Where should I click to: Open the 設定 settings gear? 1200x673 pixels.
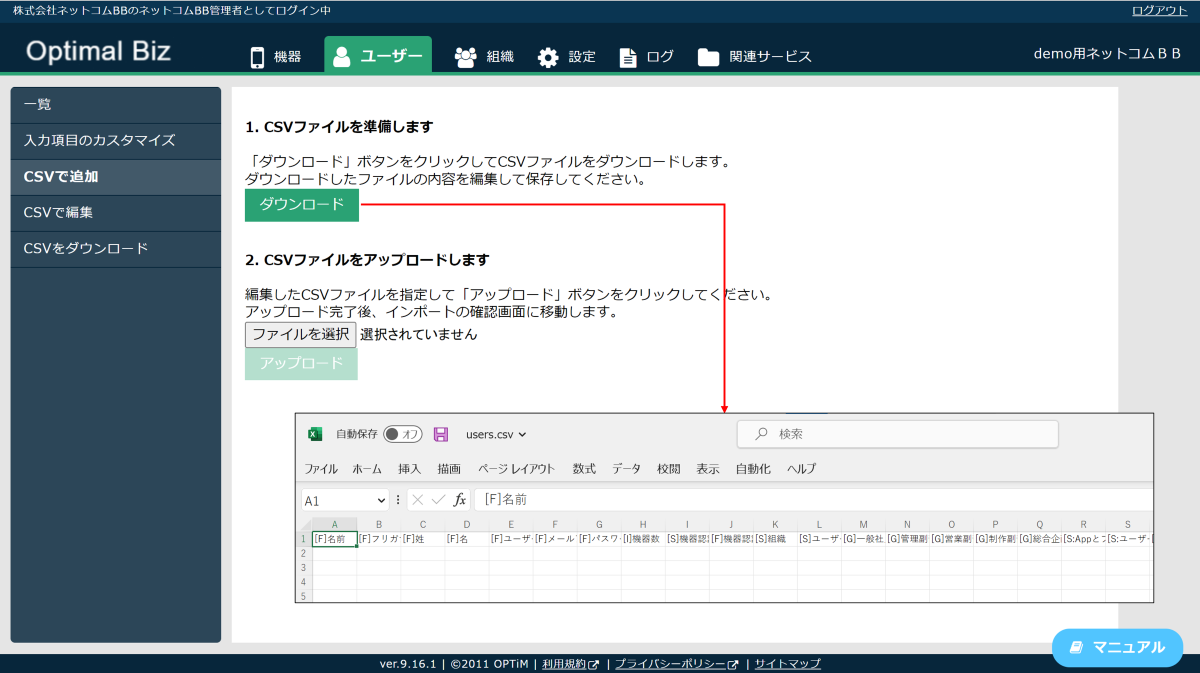(x=567, y=57)
